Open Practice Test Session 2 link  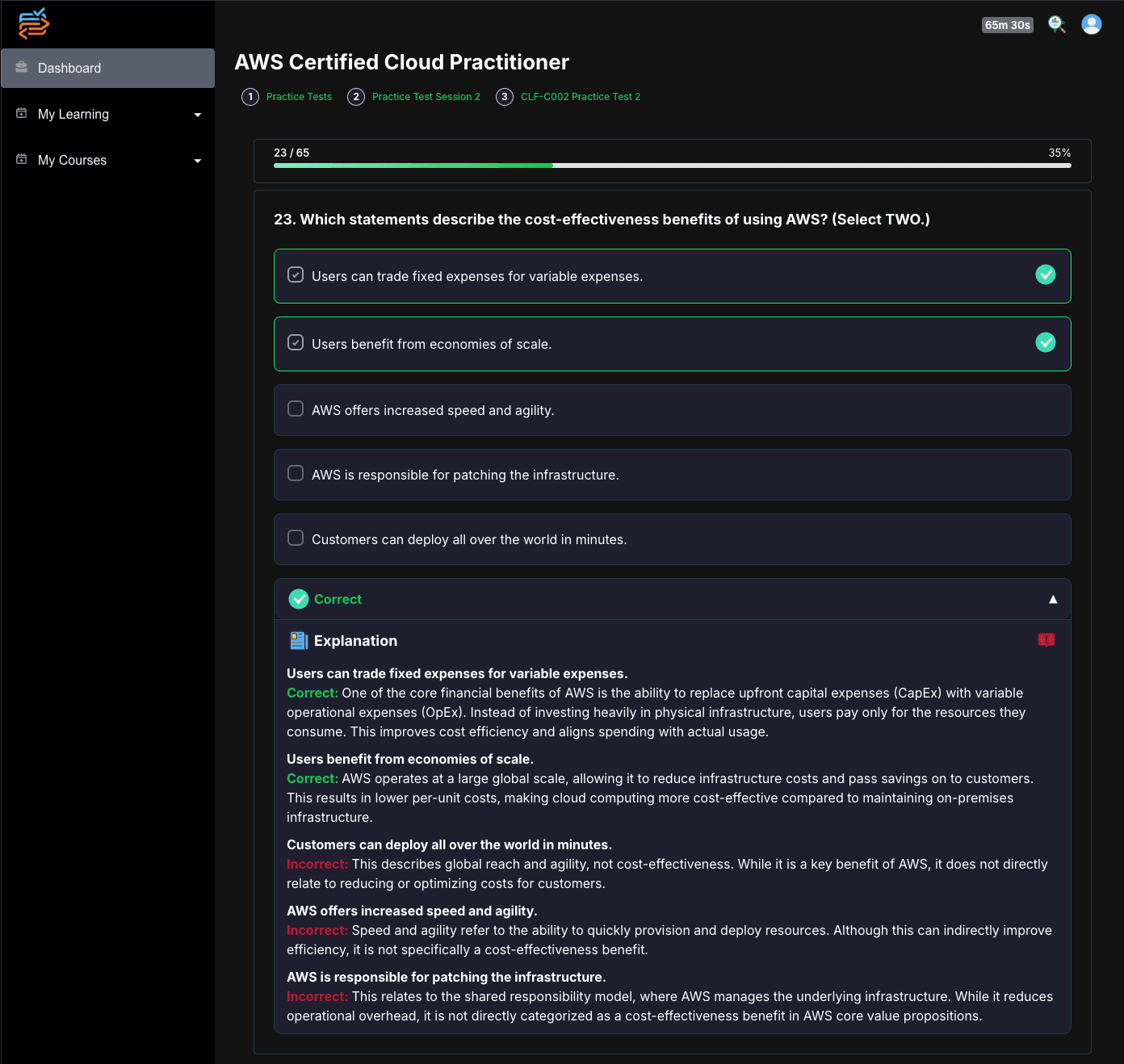click(426, 96)
